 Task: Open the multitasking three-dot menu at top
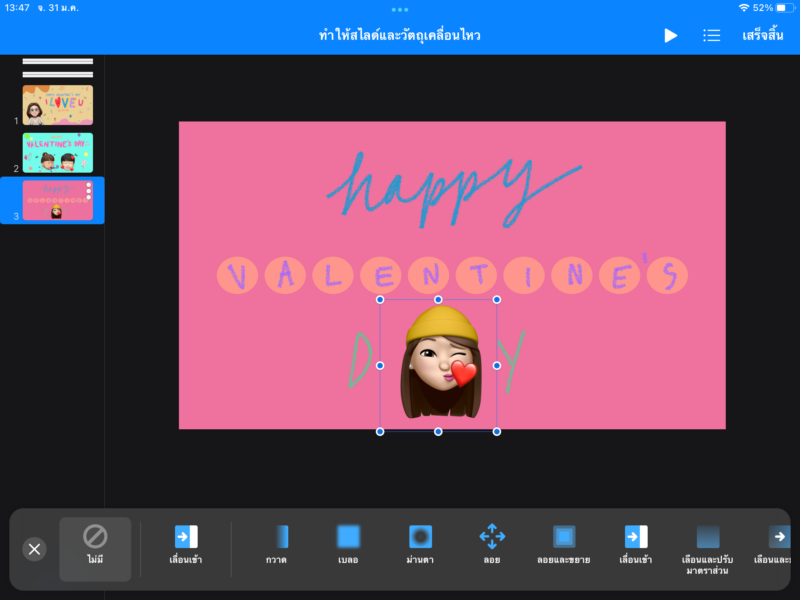[400, 9]
